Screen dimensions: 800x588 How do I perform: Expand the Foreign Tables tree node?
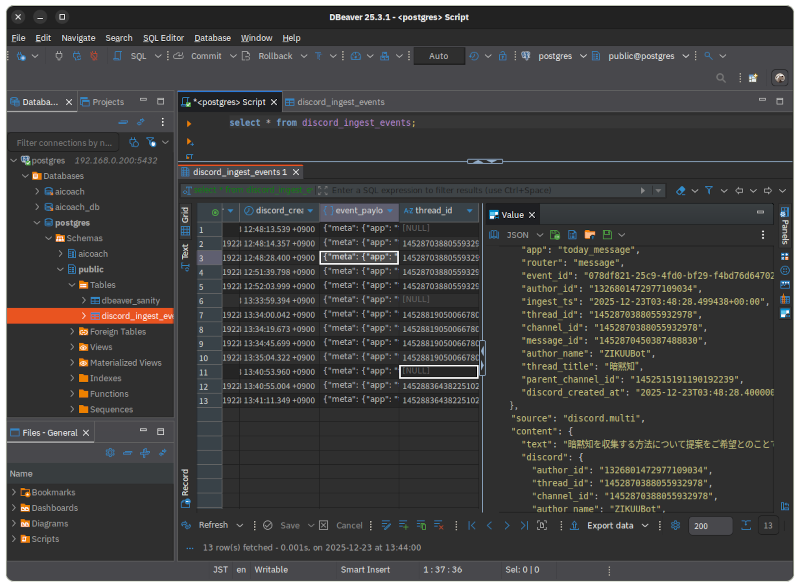coord(73,332)
